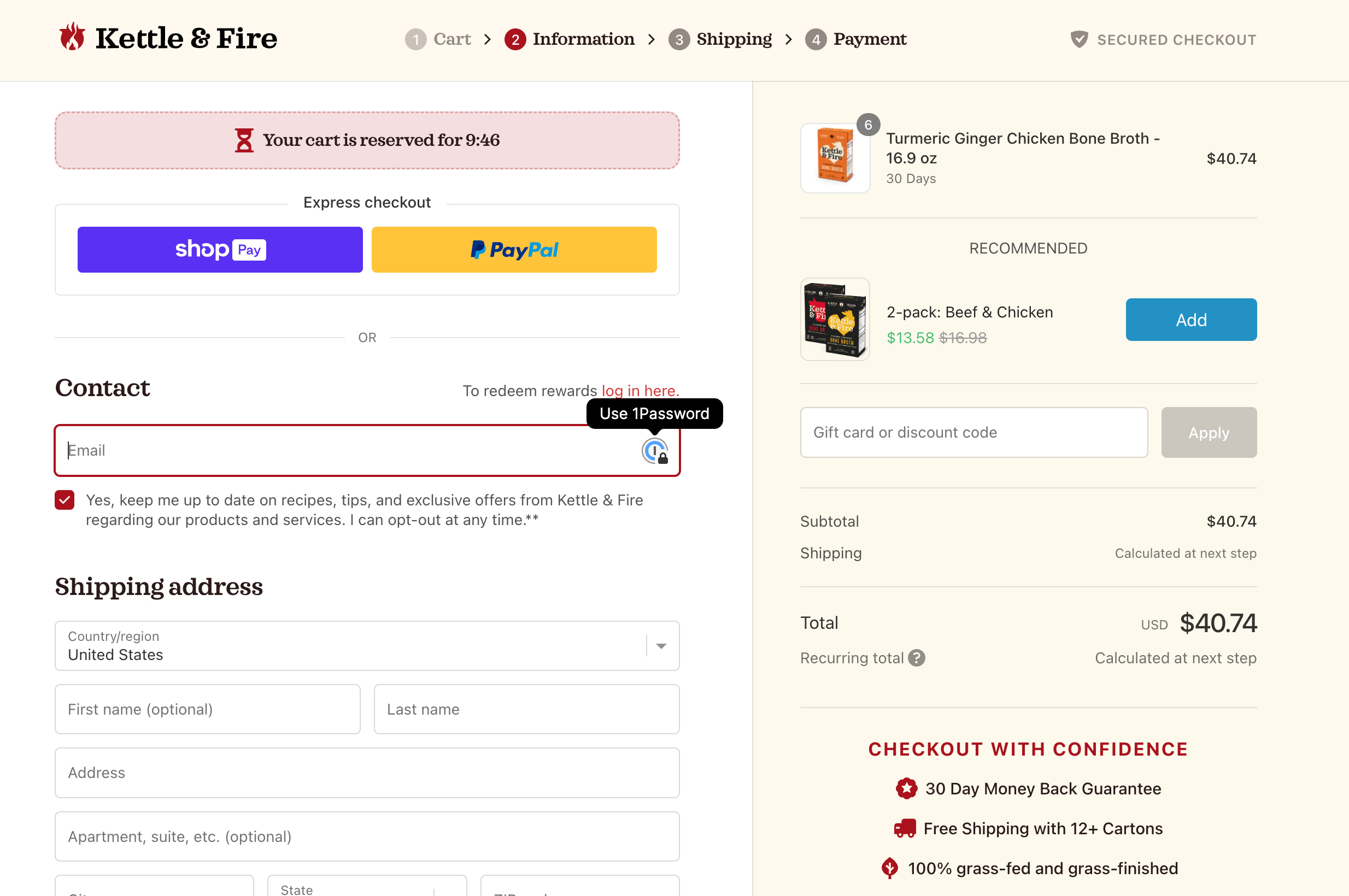
Task: Click the money back guarantee badge icon
Action: [906, 788]
